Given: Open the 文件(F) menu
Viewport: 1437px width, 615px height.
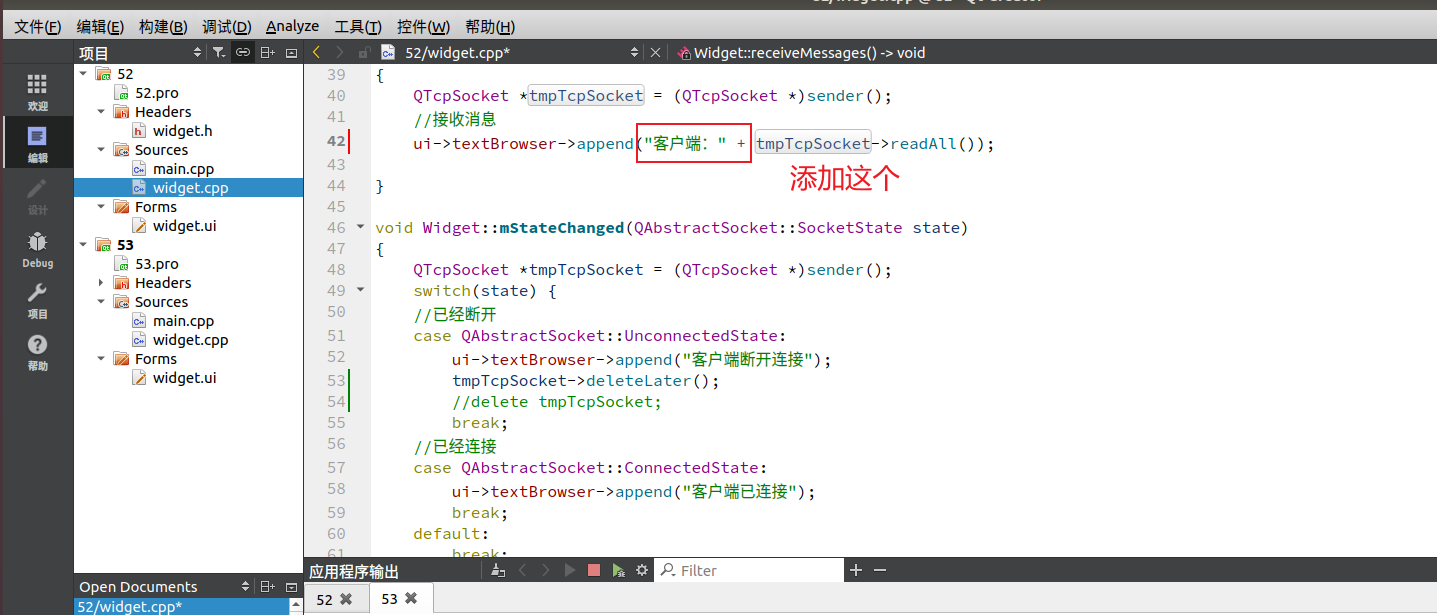Looking at the screenshot, I should 37,26.
